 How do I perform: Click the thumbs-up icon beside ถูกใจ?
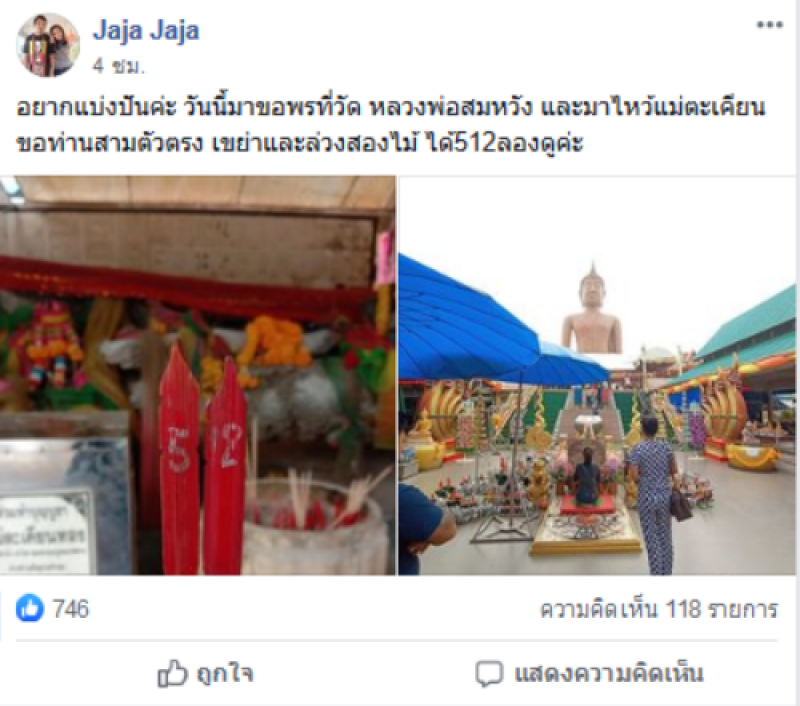(172, 673)
